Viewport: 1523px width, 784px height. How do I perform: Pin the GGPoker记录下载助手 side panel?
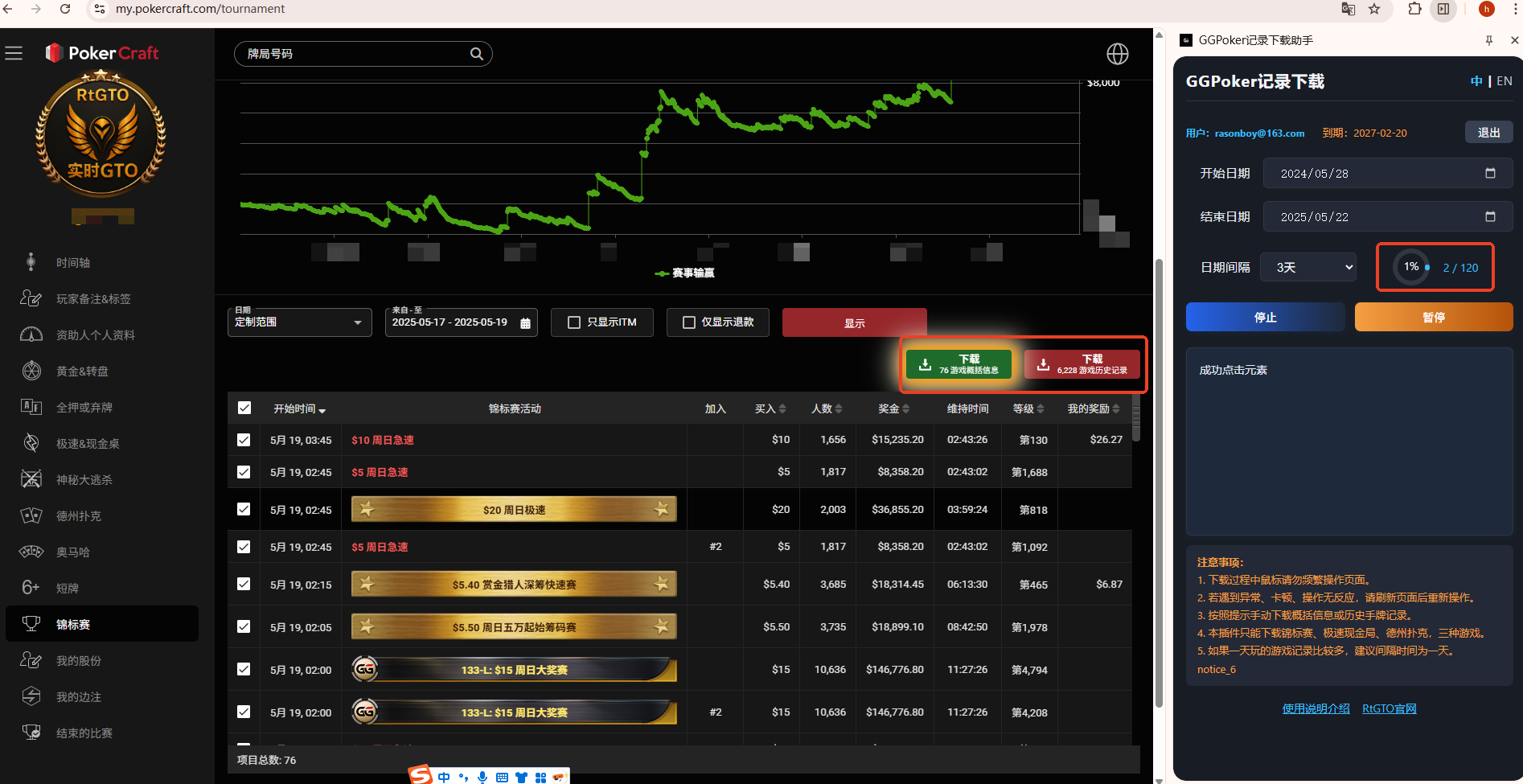pos(1488,40)
